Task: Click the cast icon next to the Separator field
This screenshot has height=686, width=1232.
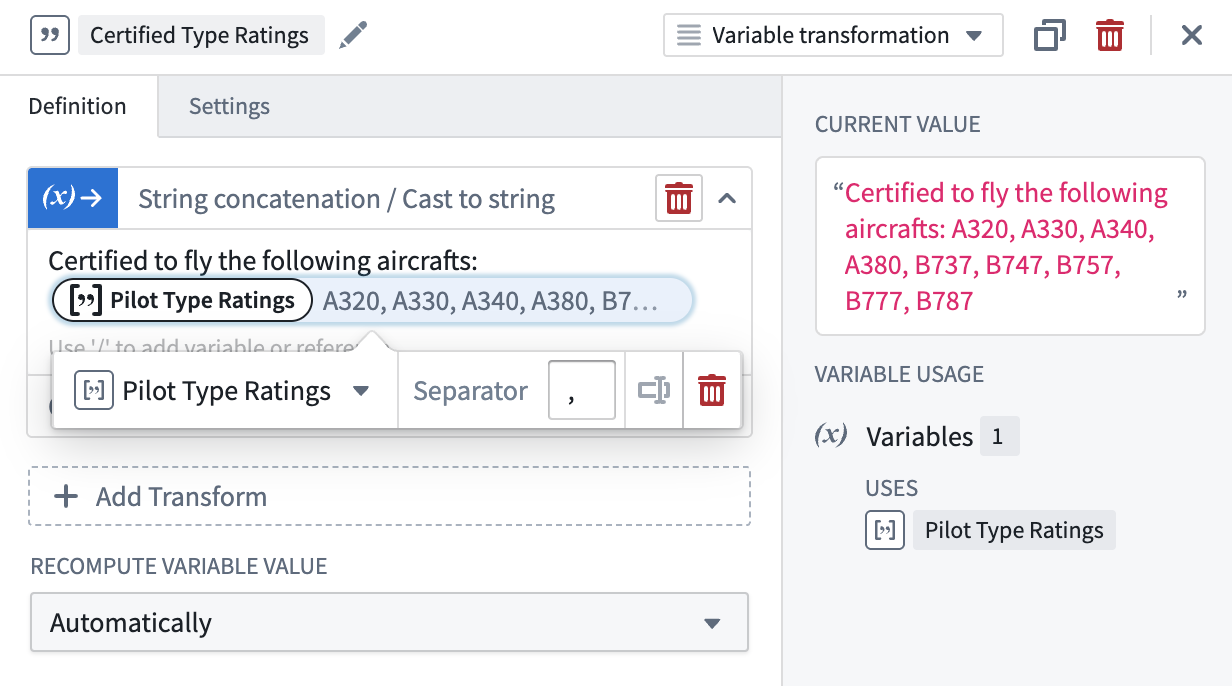Action: coord(653,390)
